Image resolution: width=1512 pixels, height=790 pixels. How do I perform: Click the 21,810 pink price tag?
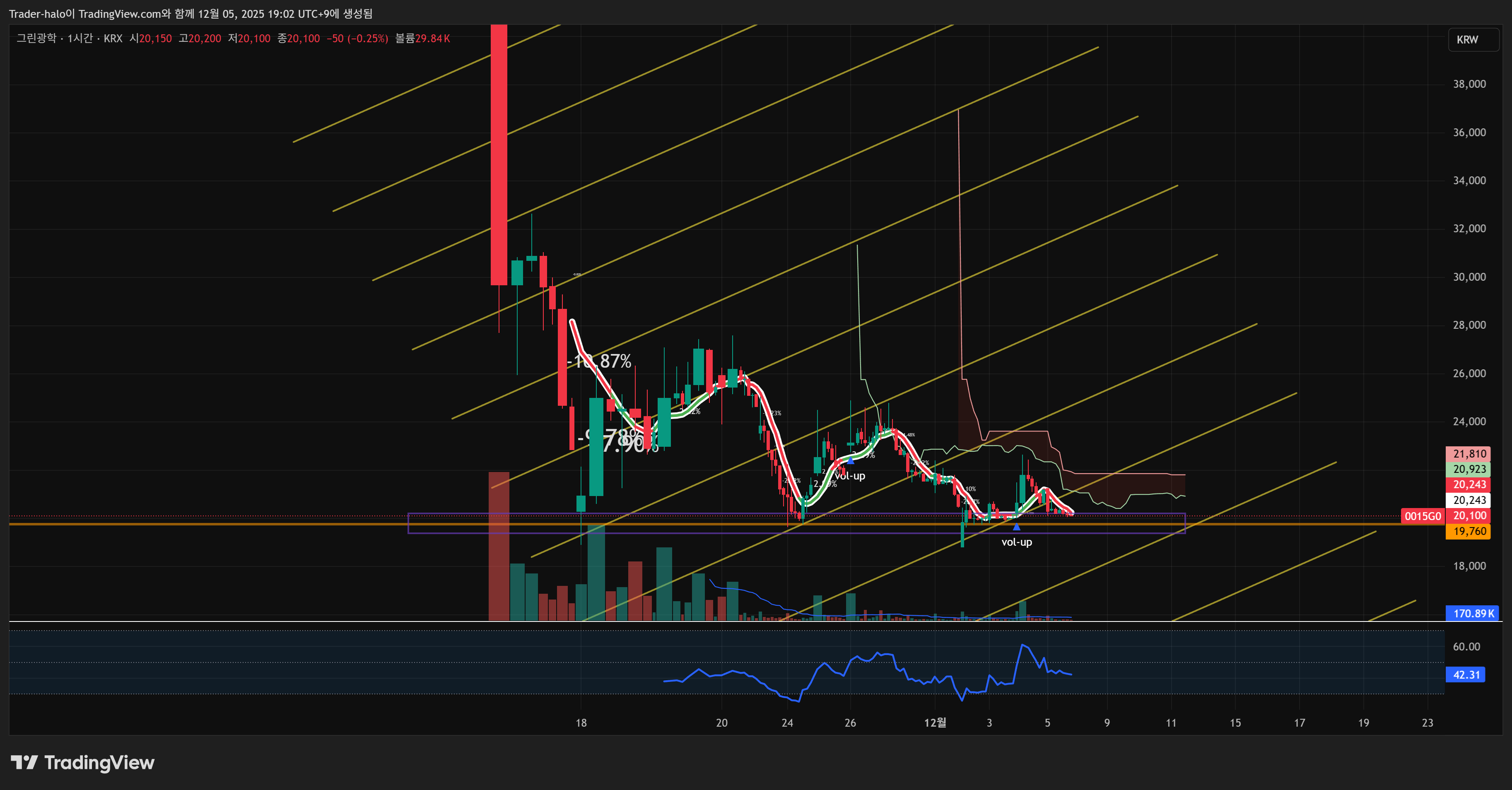1468,454
